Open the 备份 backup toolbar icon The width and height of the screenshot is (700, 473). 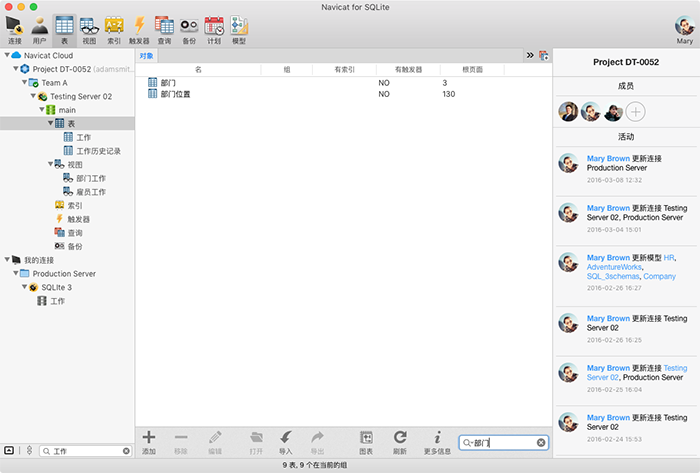click(189, 30)
